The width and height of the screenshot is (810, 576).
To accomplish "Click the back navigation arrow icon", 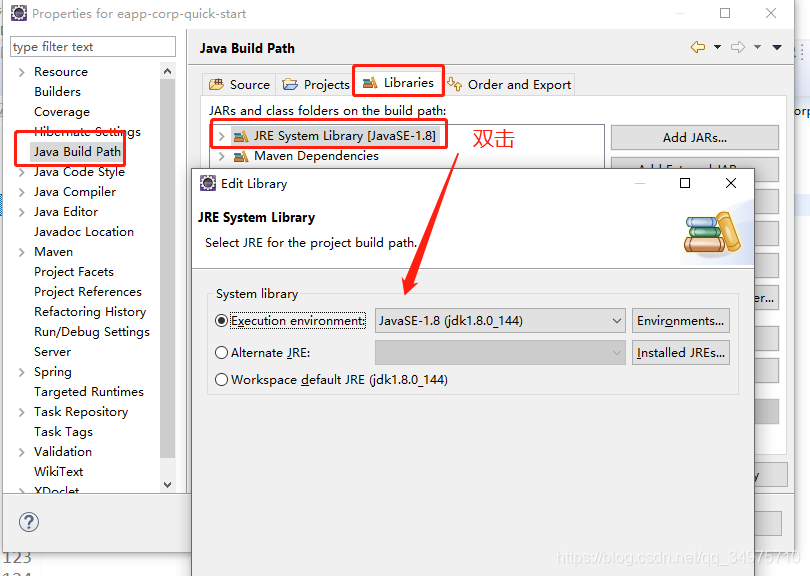I will (x=697, y=47).
